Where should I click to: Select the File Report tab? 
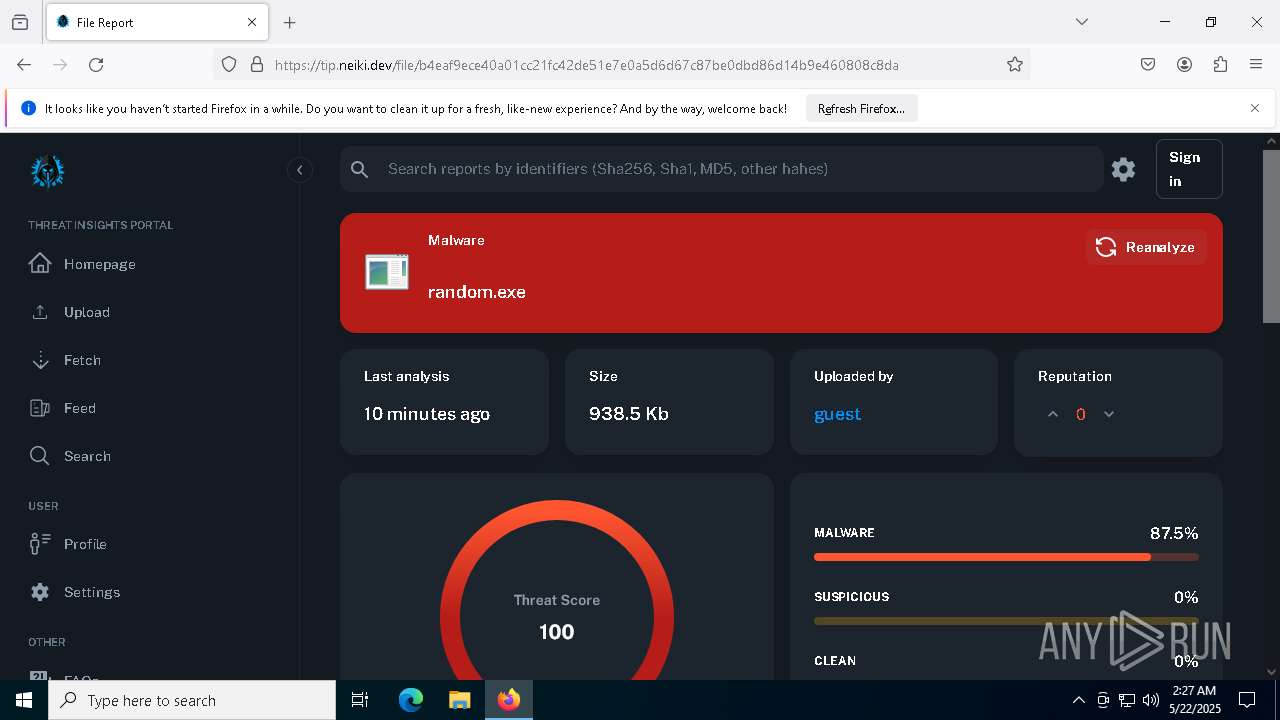[x=157, y=22]
